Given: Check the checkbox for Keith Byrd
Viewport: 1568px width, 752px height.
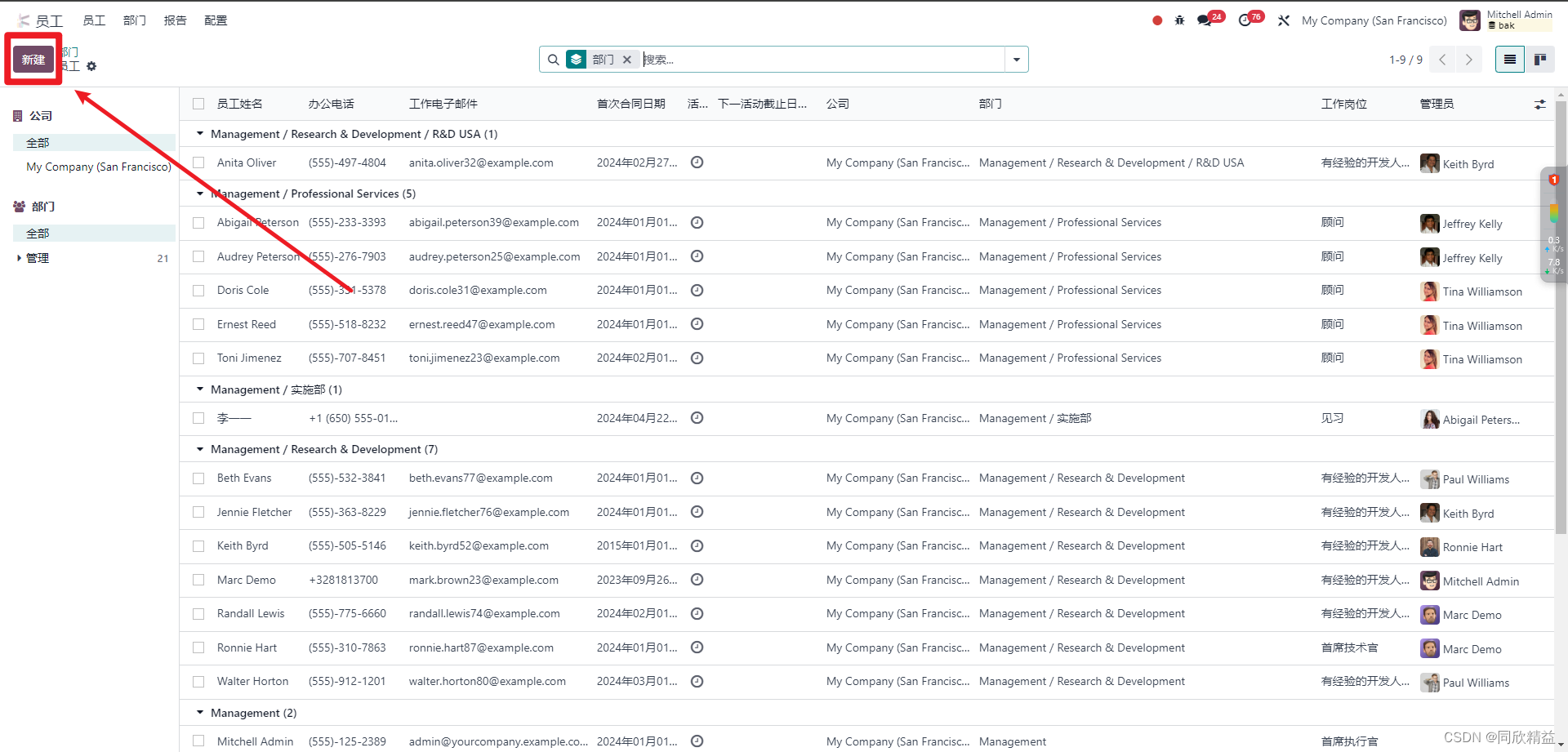Looking at the screenshot, I should [x=198, y=545].
